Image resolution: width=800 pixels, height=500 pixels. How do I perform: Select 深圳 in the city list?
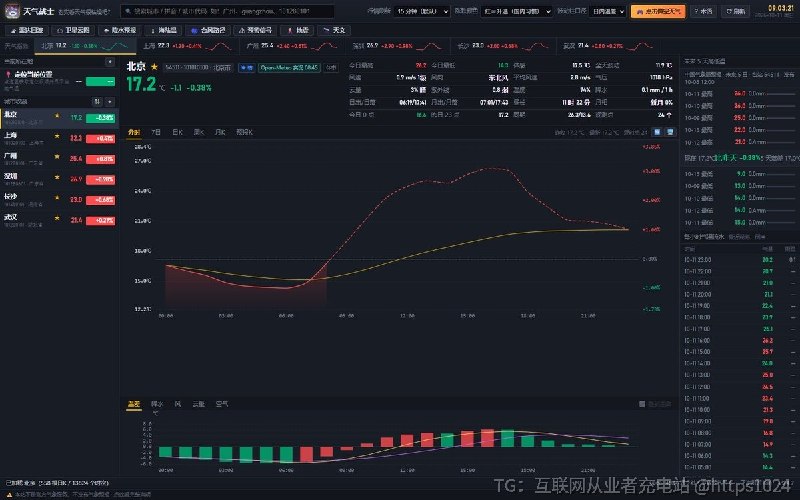59,179
